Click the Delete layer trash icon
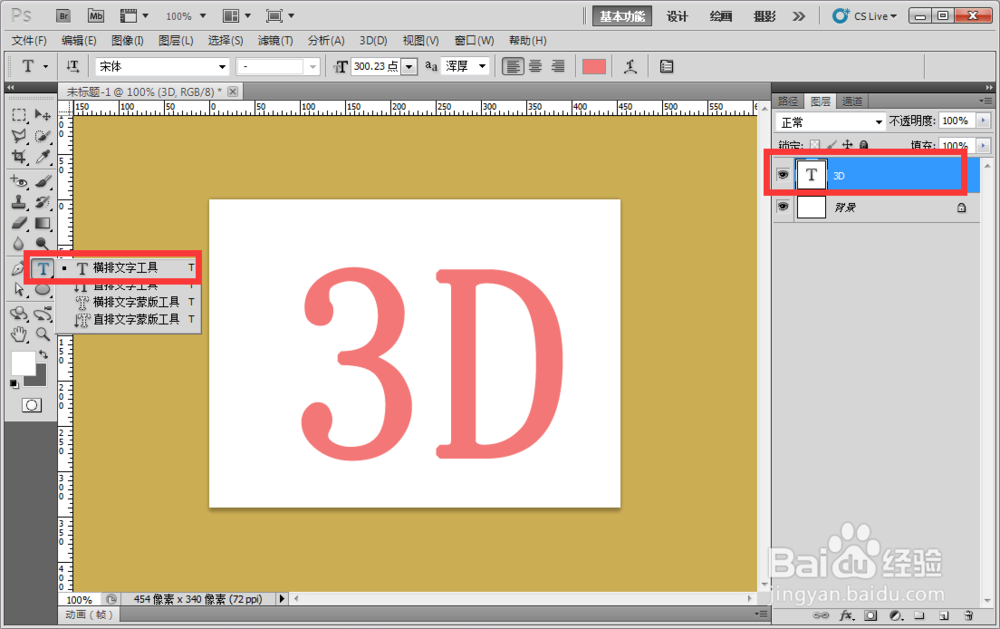The height and width of the screenshot is (629, 1000). point(968,616)
